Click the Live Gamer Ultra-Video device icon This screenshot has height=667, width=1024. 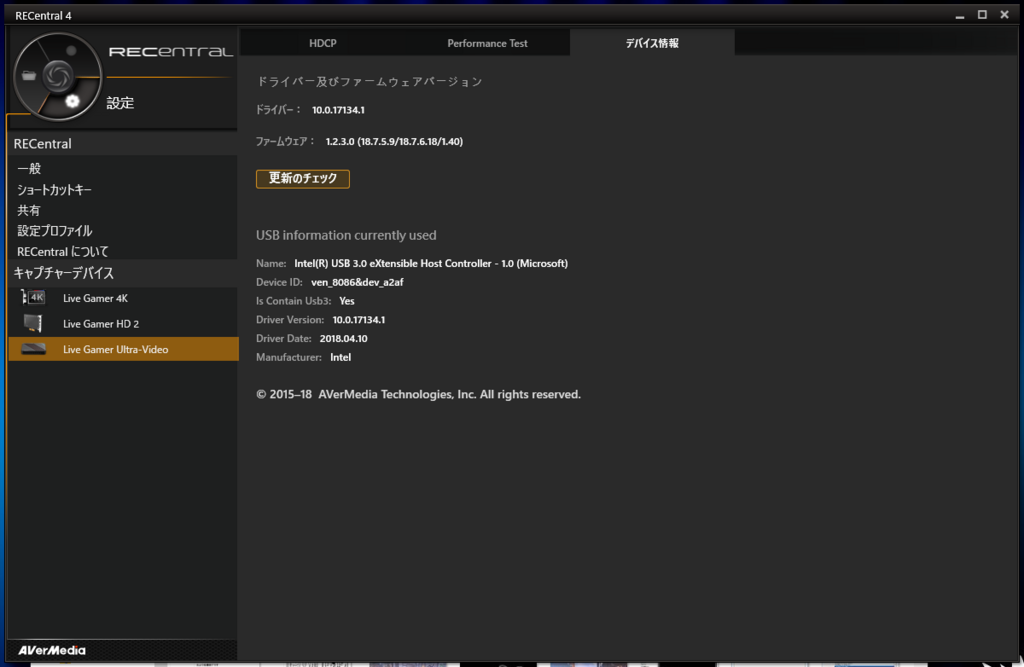pos(33,349)
